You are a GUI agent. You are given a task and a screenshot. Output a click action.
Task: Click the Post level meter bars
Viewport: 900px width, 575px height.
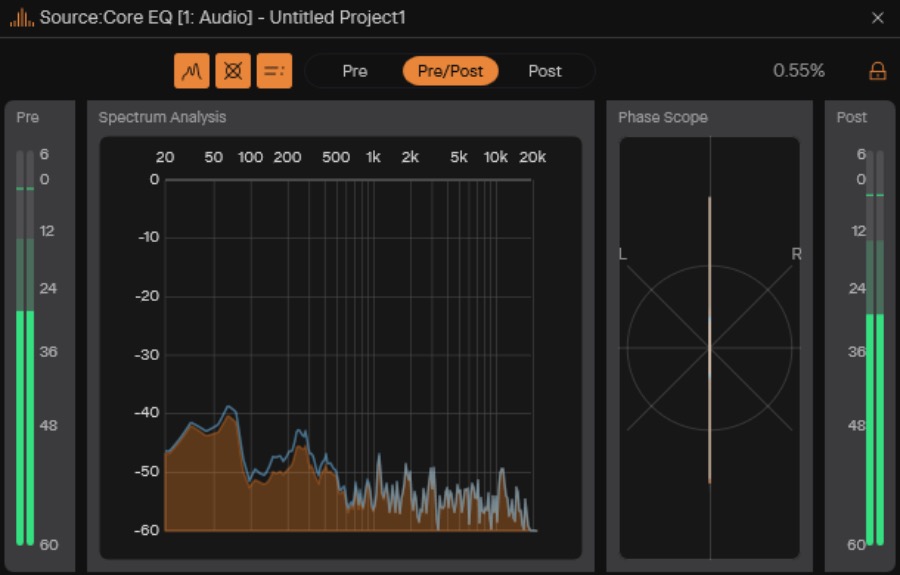[875, 348]
